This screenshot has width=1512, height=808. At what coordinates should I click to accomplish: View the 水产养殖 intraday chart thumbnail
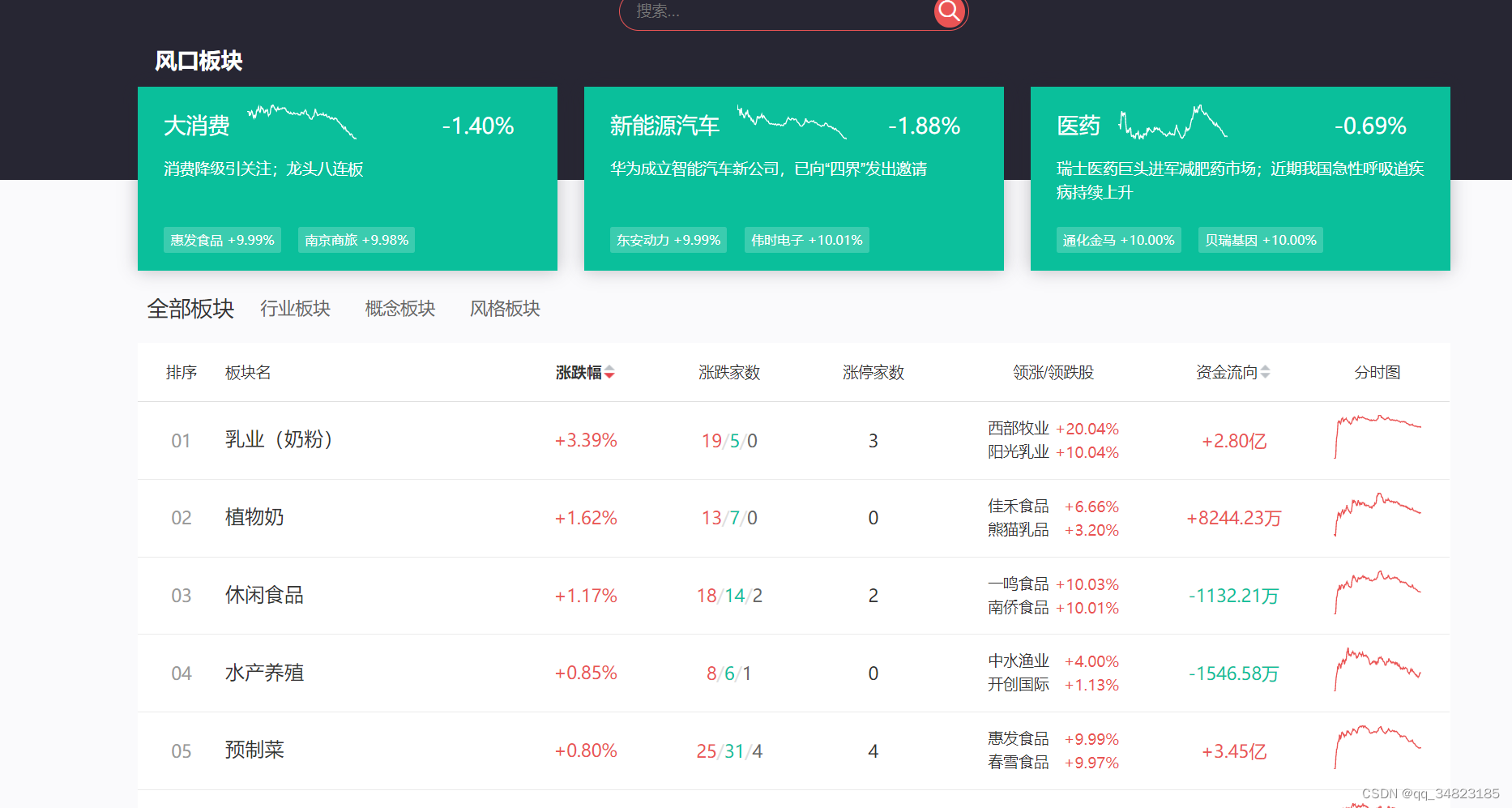pyautogui.click(x=1377, y=669)
